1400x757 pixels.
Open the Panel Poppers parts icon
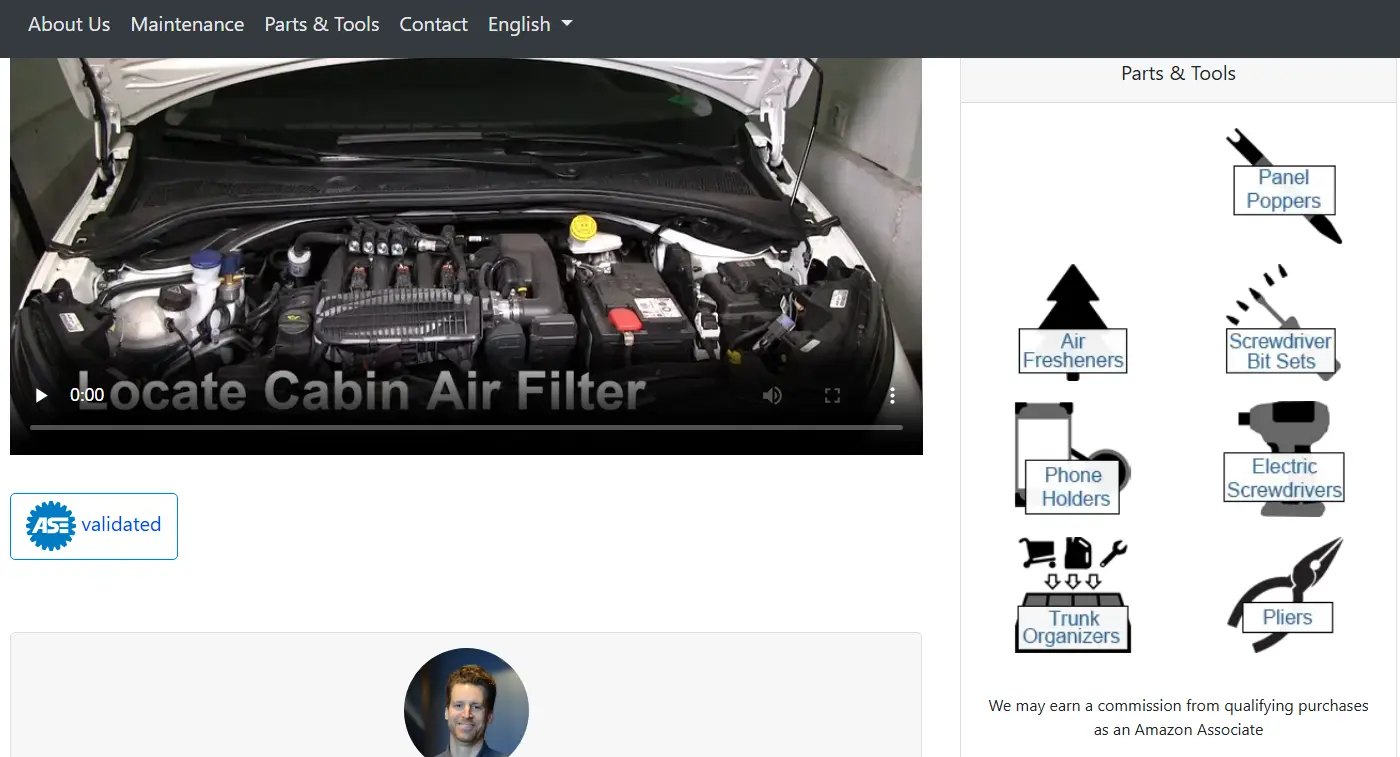1284,186
